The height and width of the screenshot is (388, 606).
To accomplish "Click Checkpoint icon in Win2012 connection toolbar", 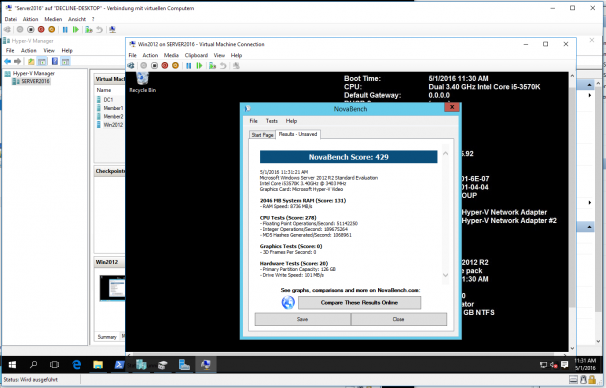I will click(x=213, y=66).
